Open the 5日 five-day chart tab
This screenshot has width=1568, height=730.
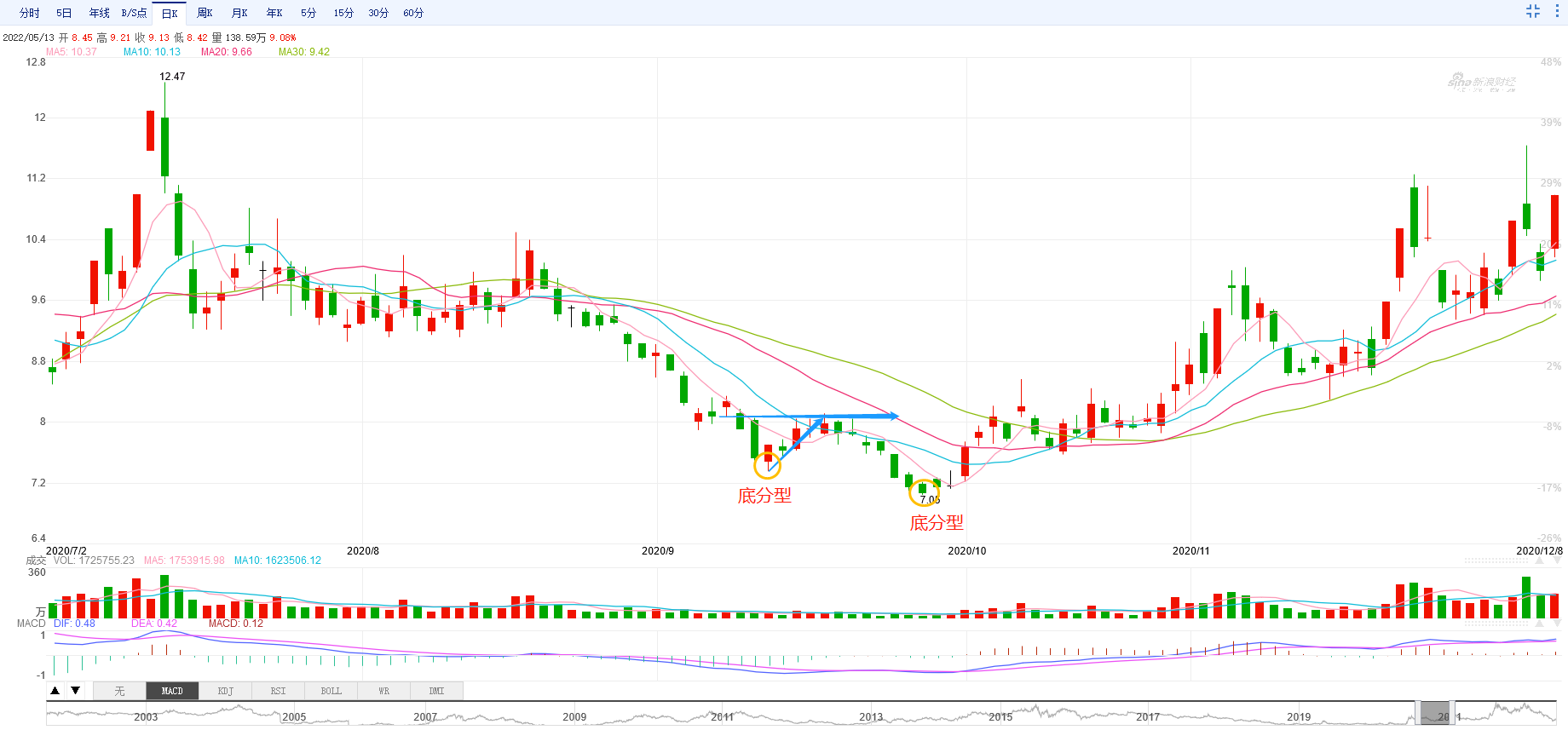click(x=64, y=13)
